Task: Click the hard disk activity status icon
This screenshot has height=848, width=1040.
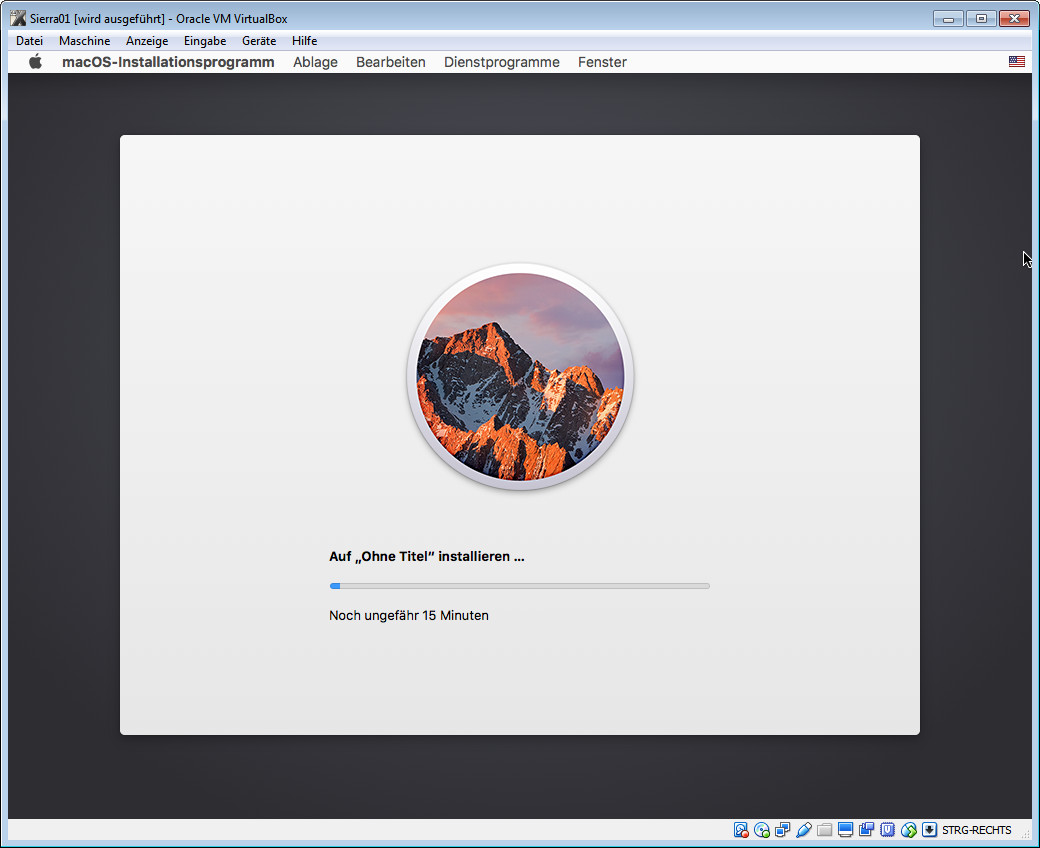Action: click(741, 830)
